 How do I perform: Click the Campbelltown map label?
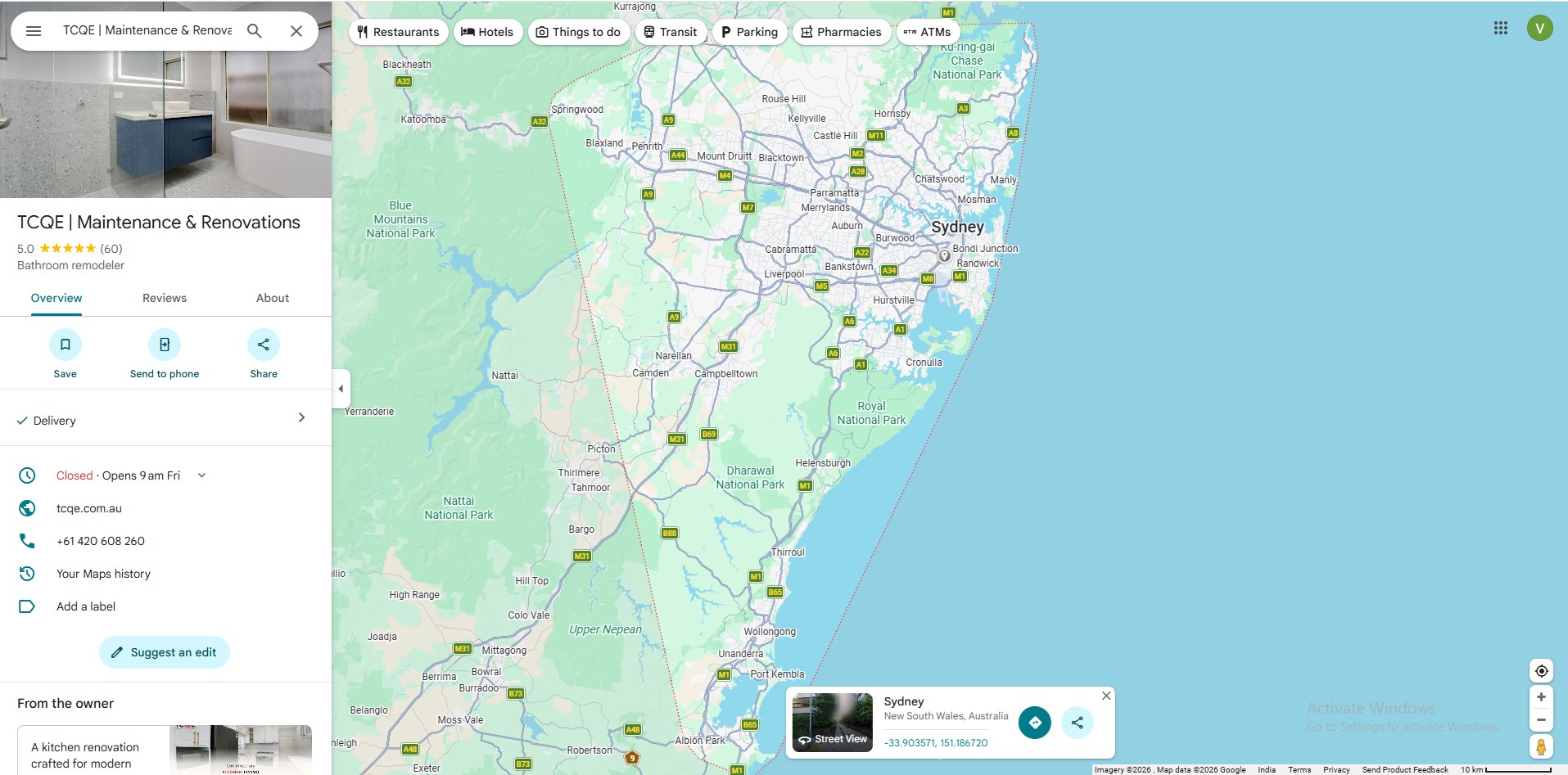726,374
